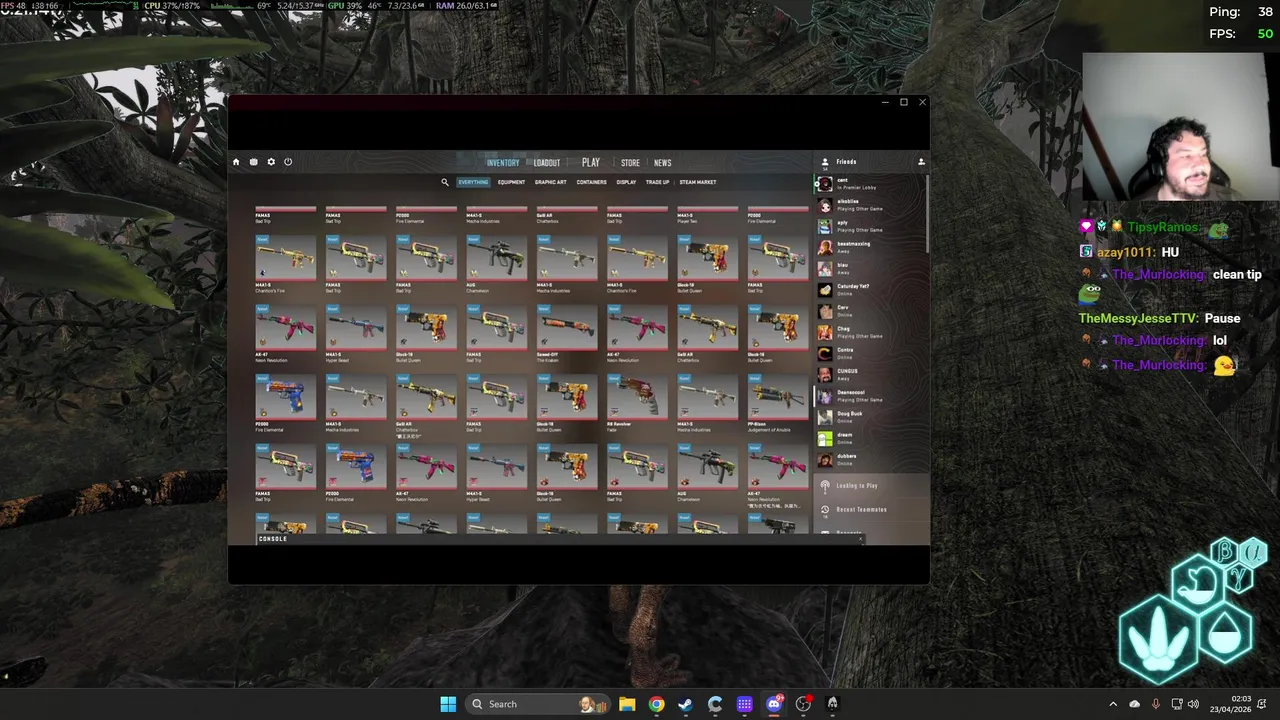Select friend aply in the friends list
This screenshot has width=1280, height=720.
868,226
